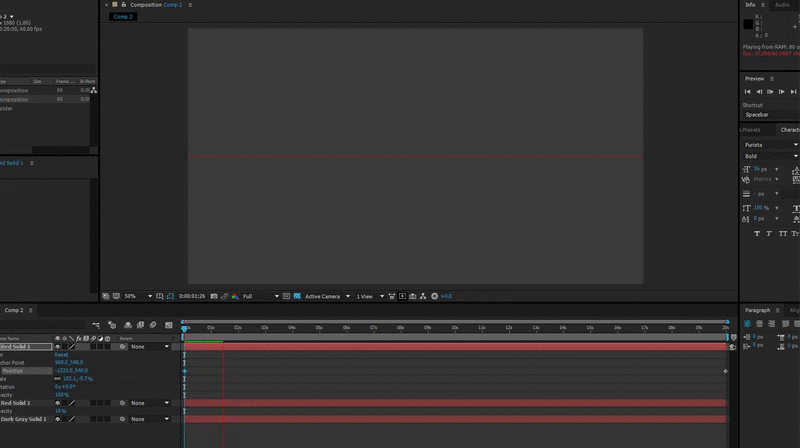The image size is (800, 448).
Task: Open the Graph Editor icon
Action: (x=169, y=325)
